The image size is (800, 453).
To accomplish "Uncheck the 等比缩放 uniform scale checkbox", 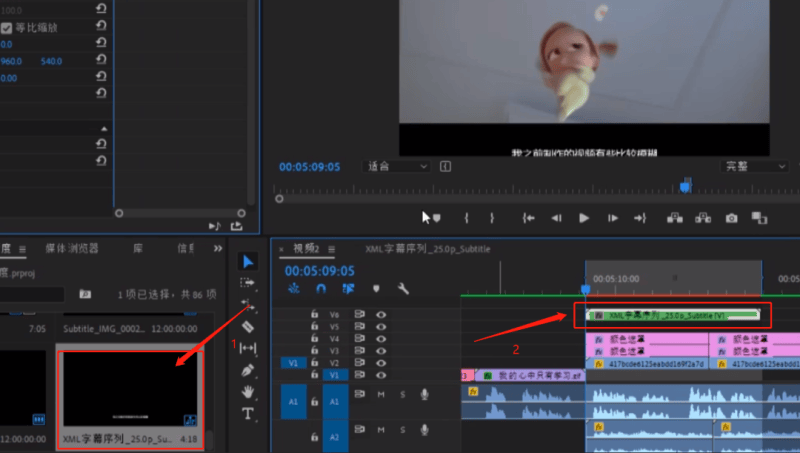I will pyautogui.click(x=7, y=28).
